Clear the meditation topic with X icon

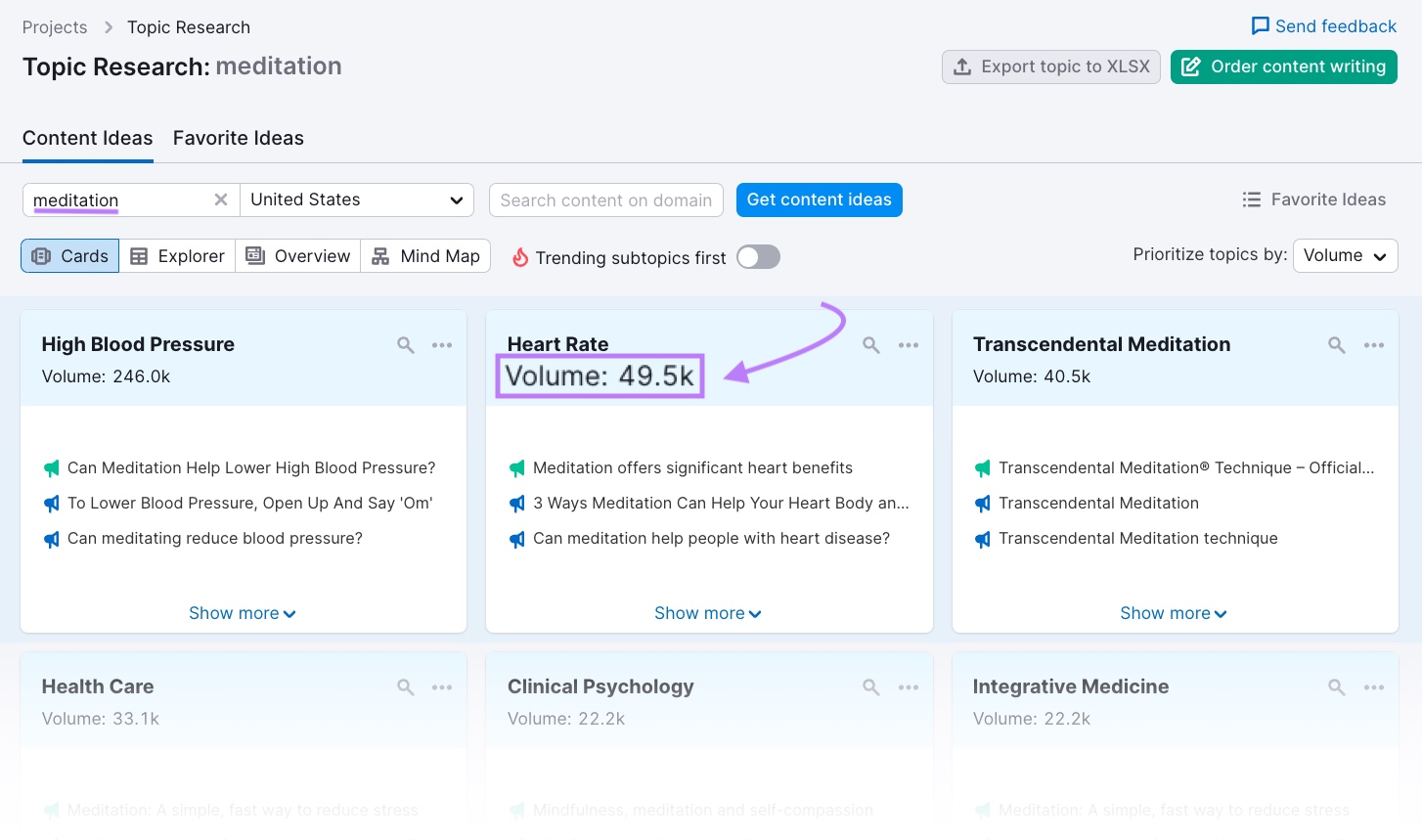[221, 199]
